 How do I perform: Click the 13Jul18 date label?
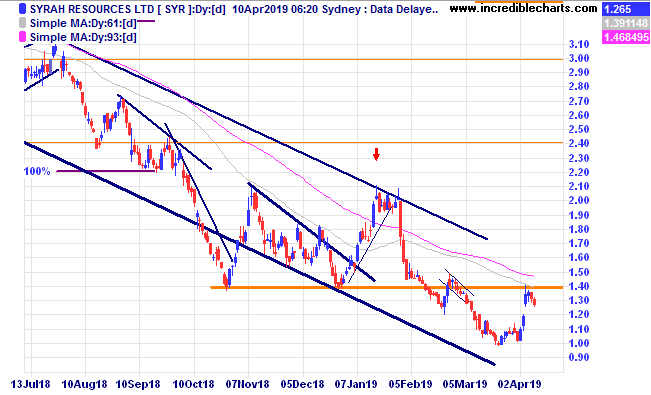pyautogui.click(x=30, y=384)
